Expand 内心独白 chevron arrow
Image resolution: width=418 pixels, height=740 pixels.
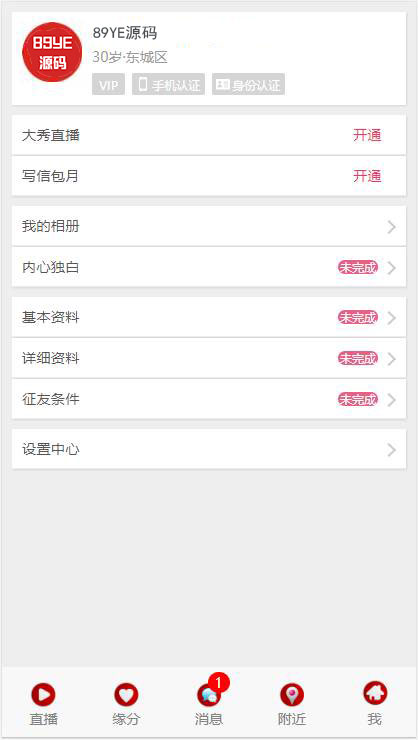click(x=392, y=268)
